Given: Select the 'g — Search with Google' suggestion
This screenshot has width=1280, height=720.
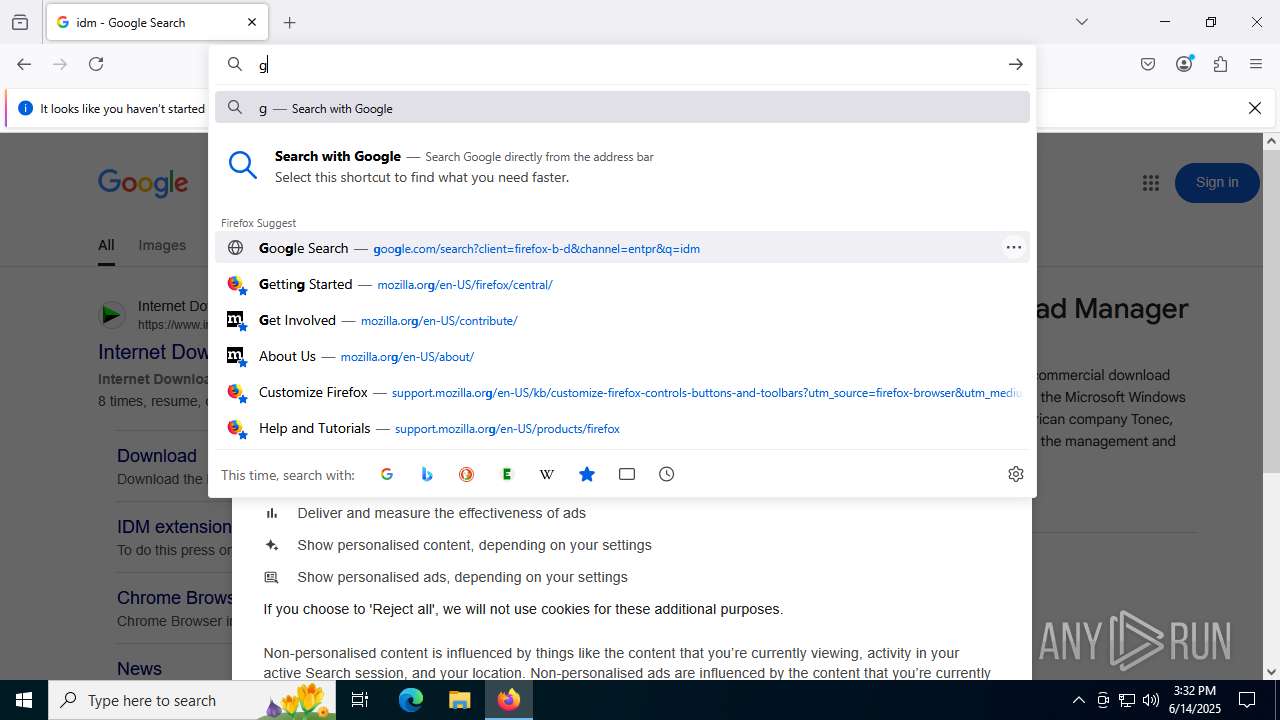Looking at the screenshot, I should point(622,108).
